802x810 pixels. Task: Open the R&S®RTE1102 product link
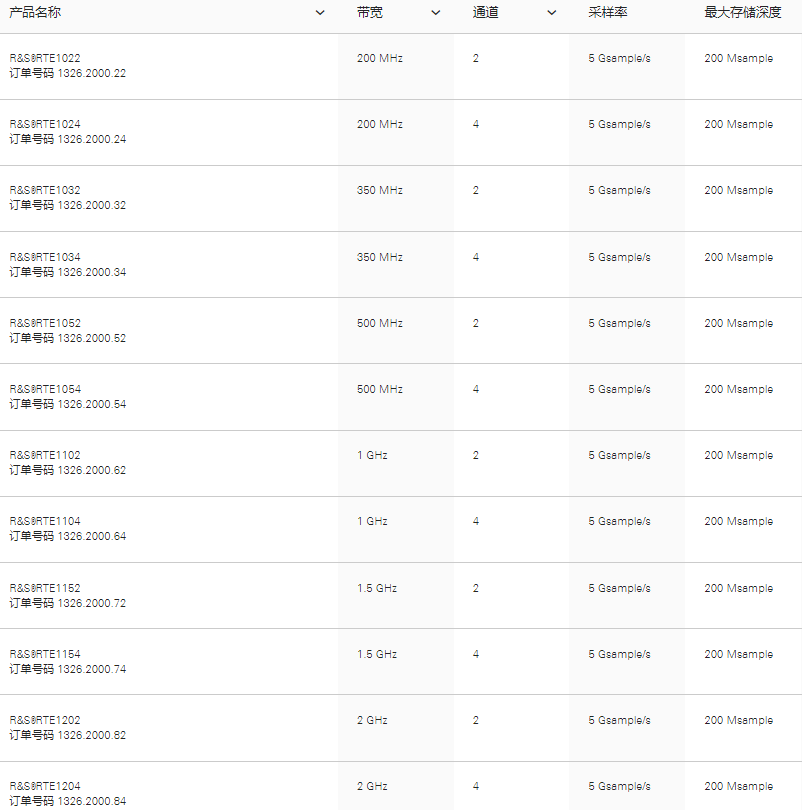tap(45, 455)
